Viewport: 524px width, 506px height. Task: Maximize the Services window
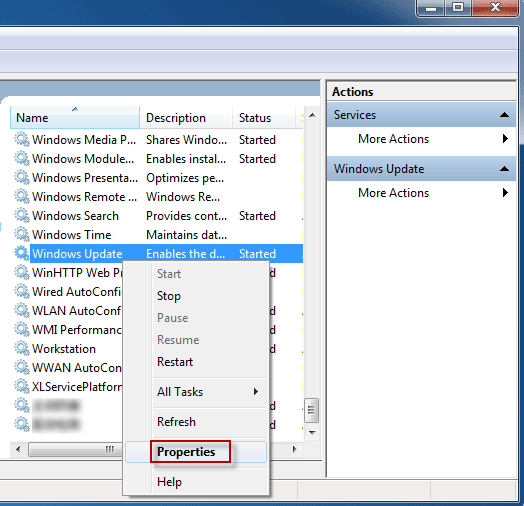coord(458,7)
